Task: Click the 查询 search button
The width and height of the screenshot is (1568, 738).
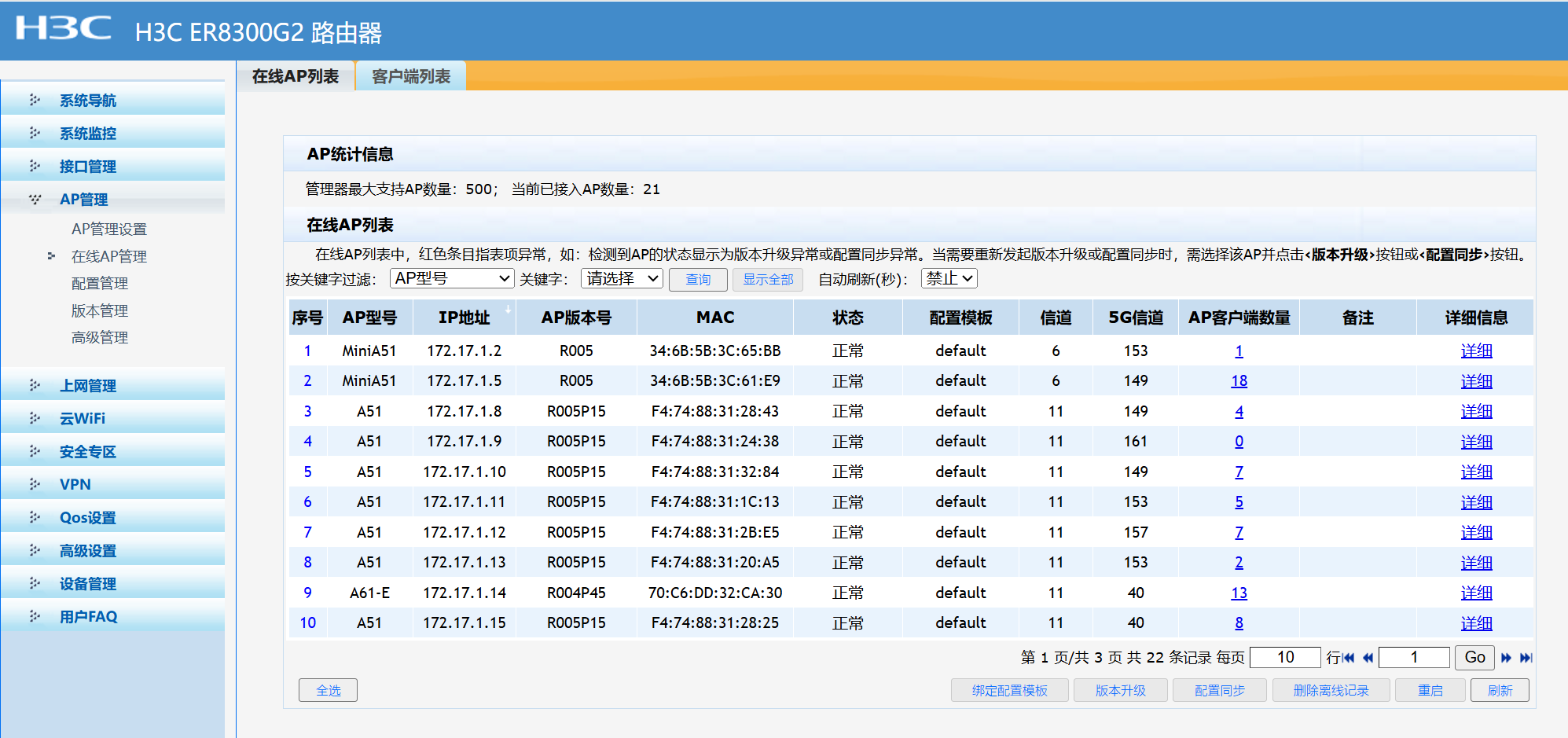Action: [698, 280]
